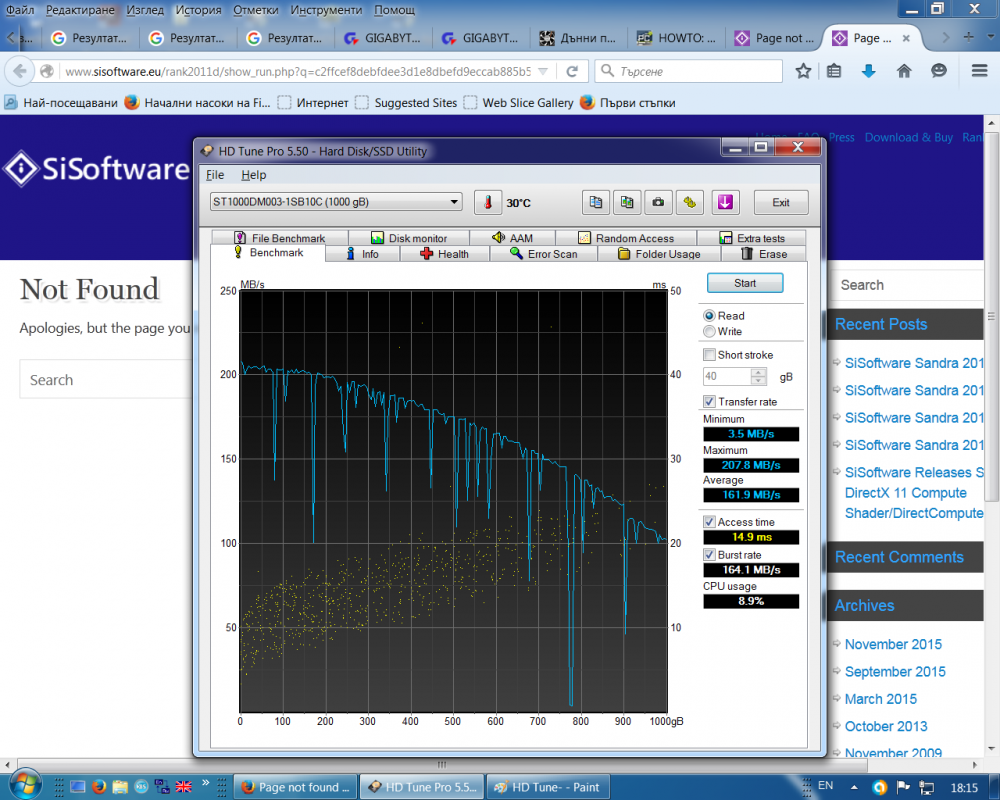The image size is (1000, 800).
Task: Switch to the Error Scan tab
Action: [543, 254]
